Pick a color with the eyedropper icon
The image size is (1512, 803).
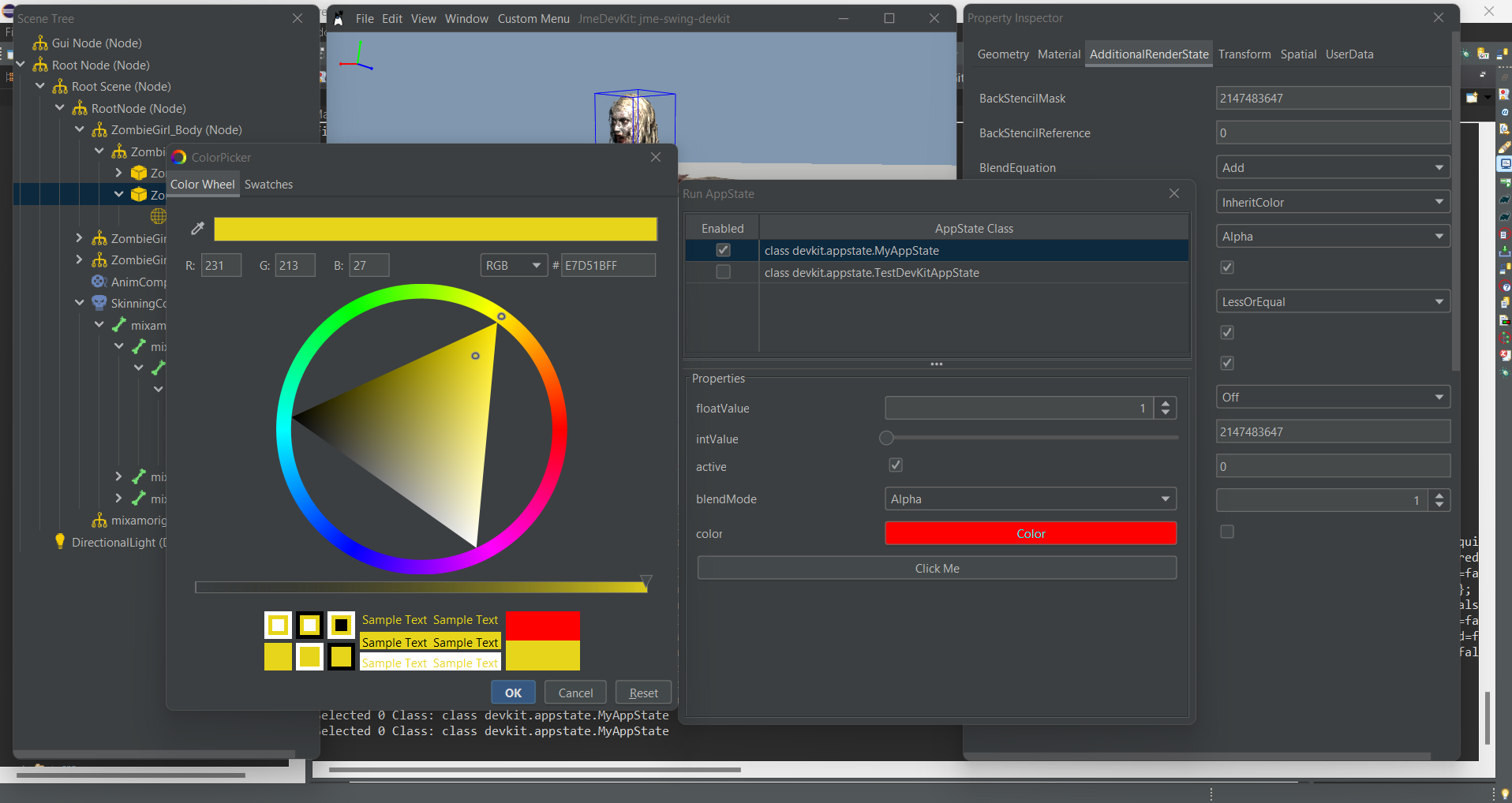click(198, 229)
